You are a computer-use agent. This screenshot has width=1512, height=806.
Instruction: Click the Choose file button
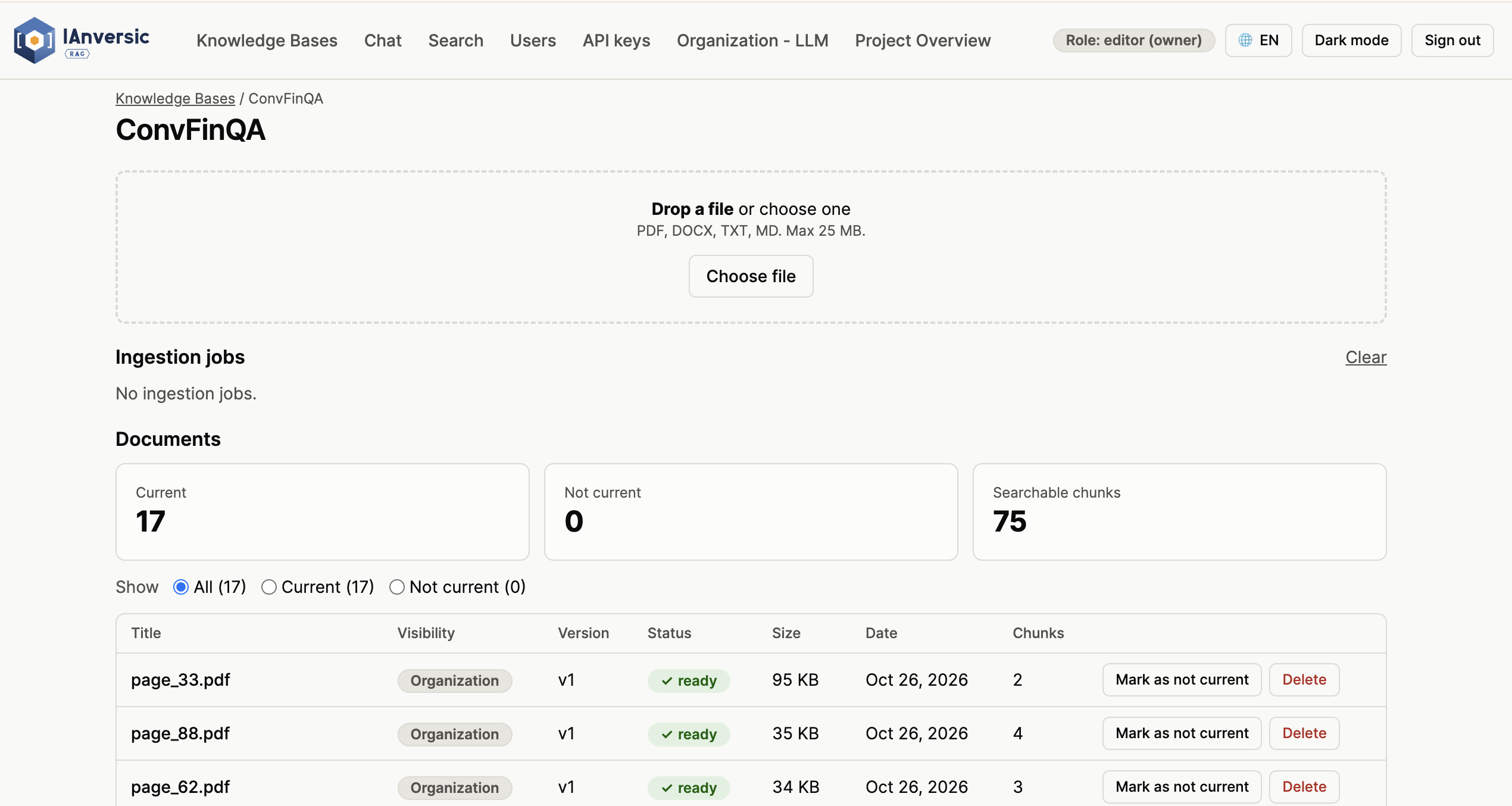coord(751,276)
